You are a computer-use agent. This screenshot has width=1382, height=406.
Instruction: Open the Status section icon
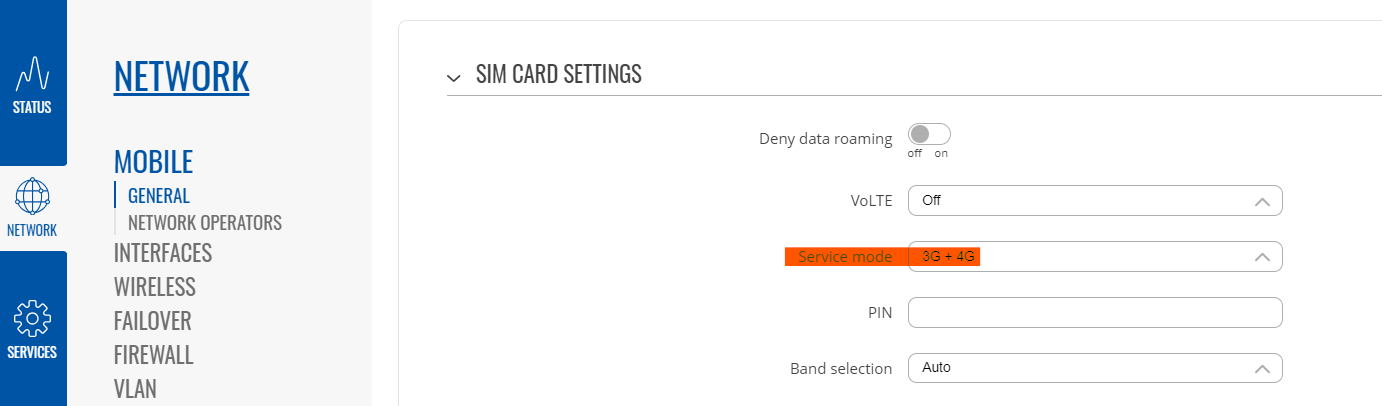(33, 75)
